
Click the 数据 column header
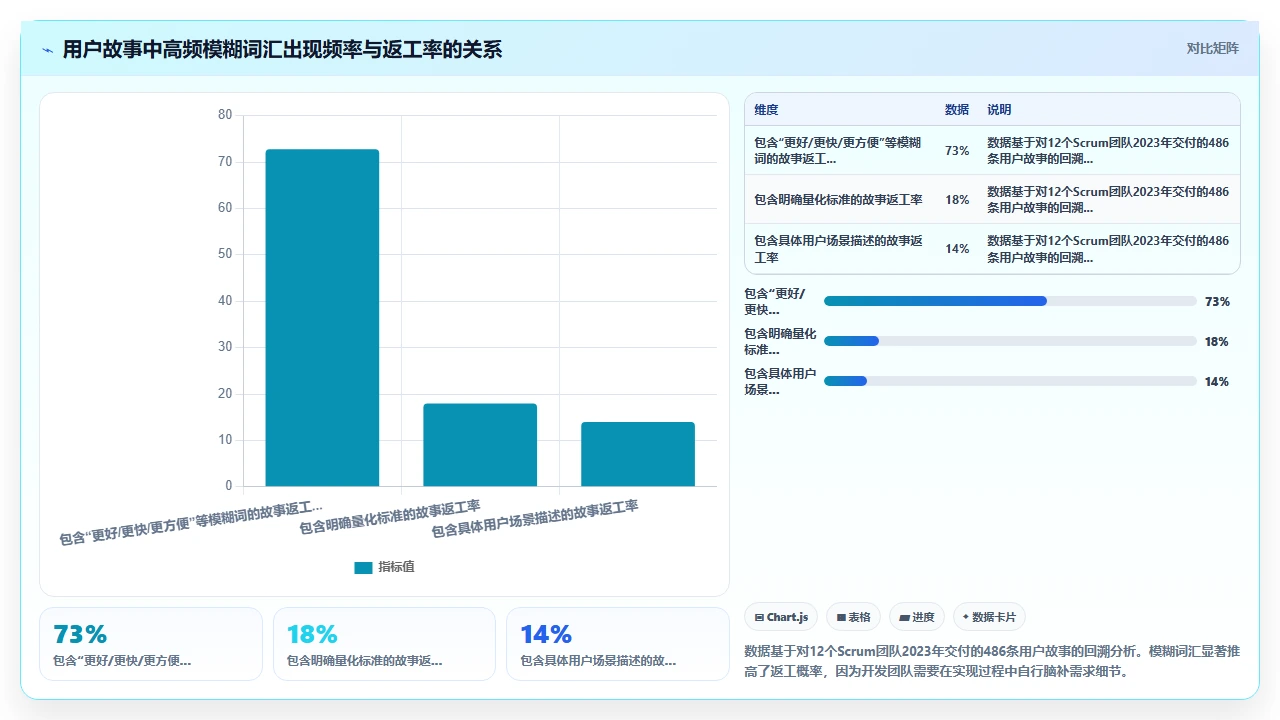pyautogui.click(x=957, y=110)
